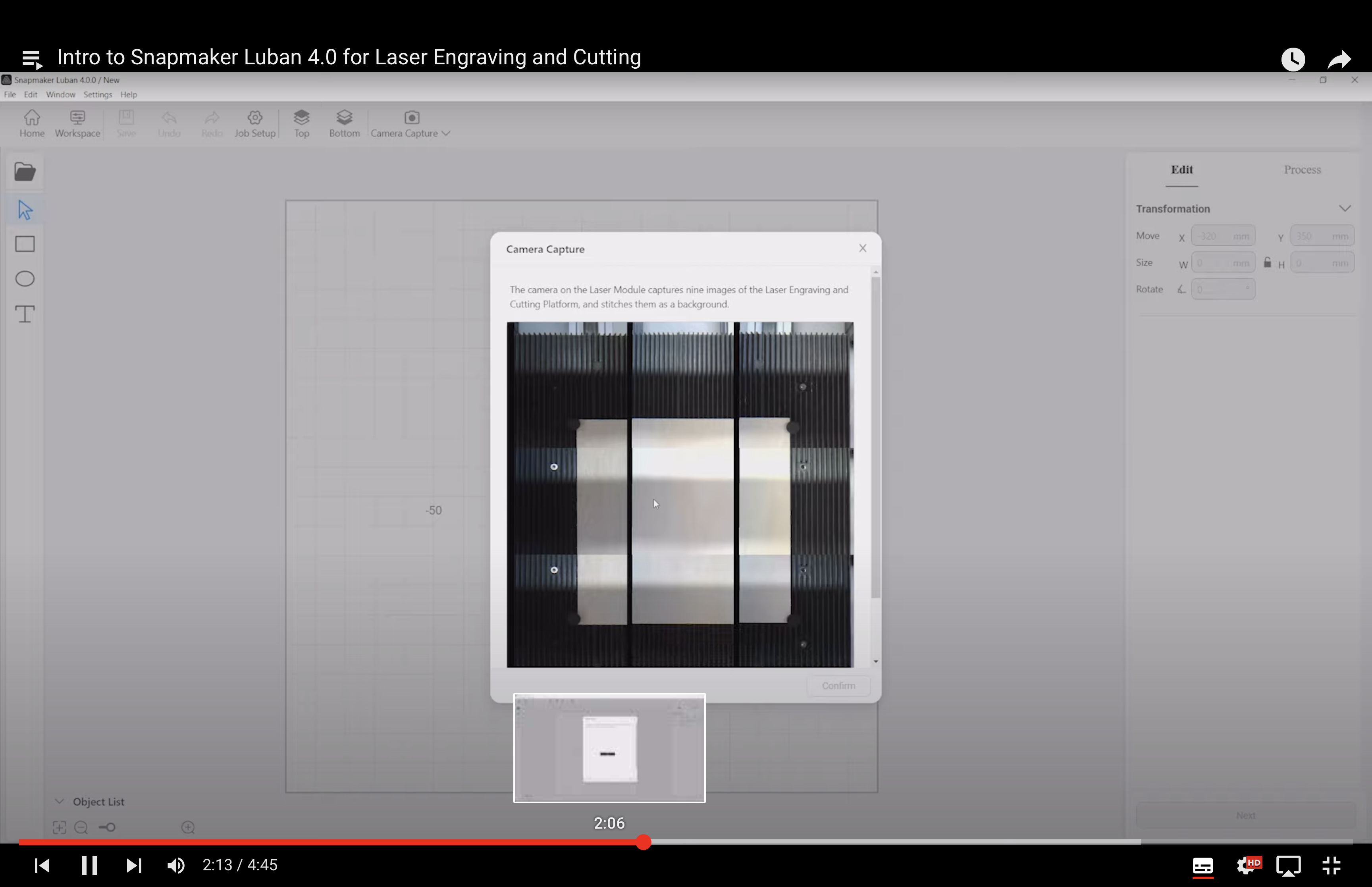Open the Settings menu
Viewport: 1372px width, 887px height.
(97, 94)
